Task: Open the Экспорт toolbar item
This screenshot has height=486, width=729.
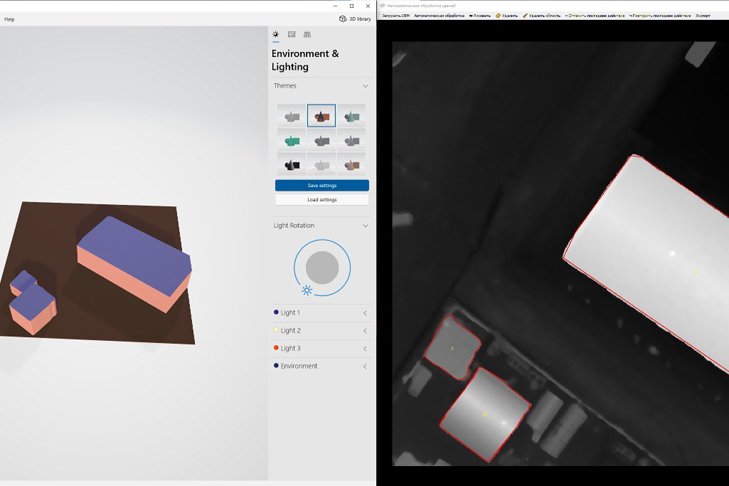Action: 703,16
